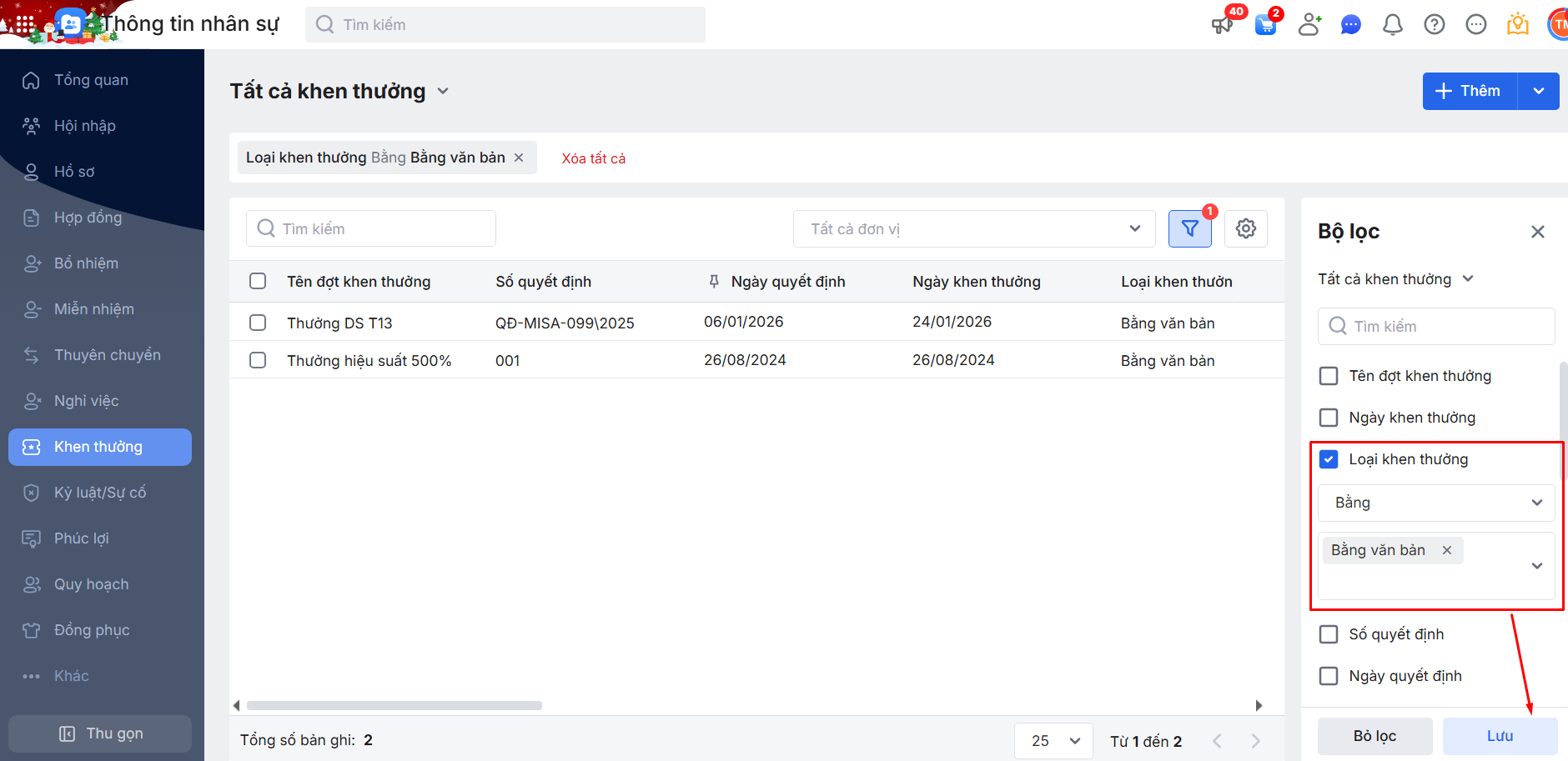Select the Thưởng DS T13 row checkbox
Viewport: 1568px width, 761px height.
point(258,323)
